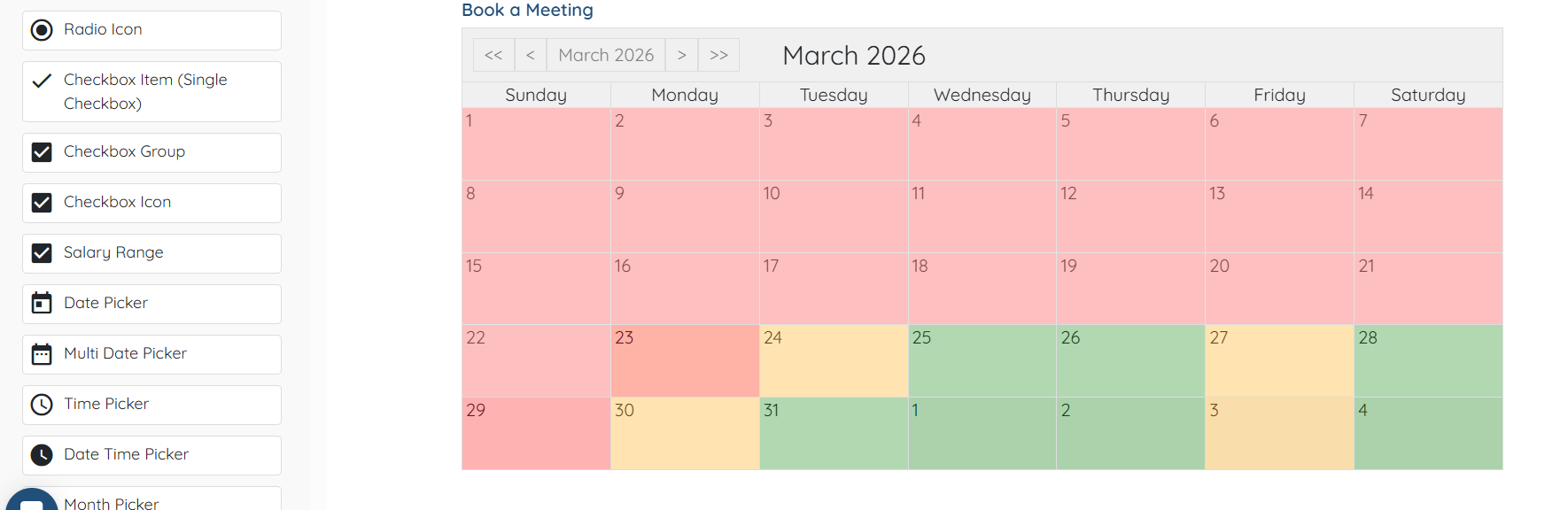
Task: Click the single checkbox checkmark icon
Action: [42, 81]
